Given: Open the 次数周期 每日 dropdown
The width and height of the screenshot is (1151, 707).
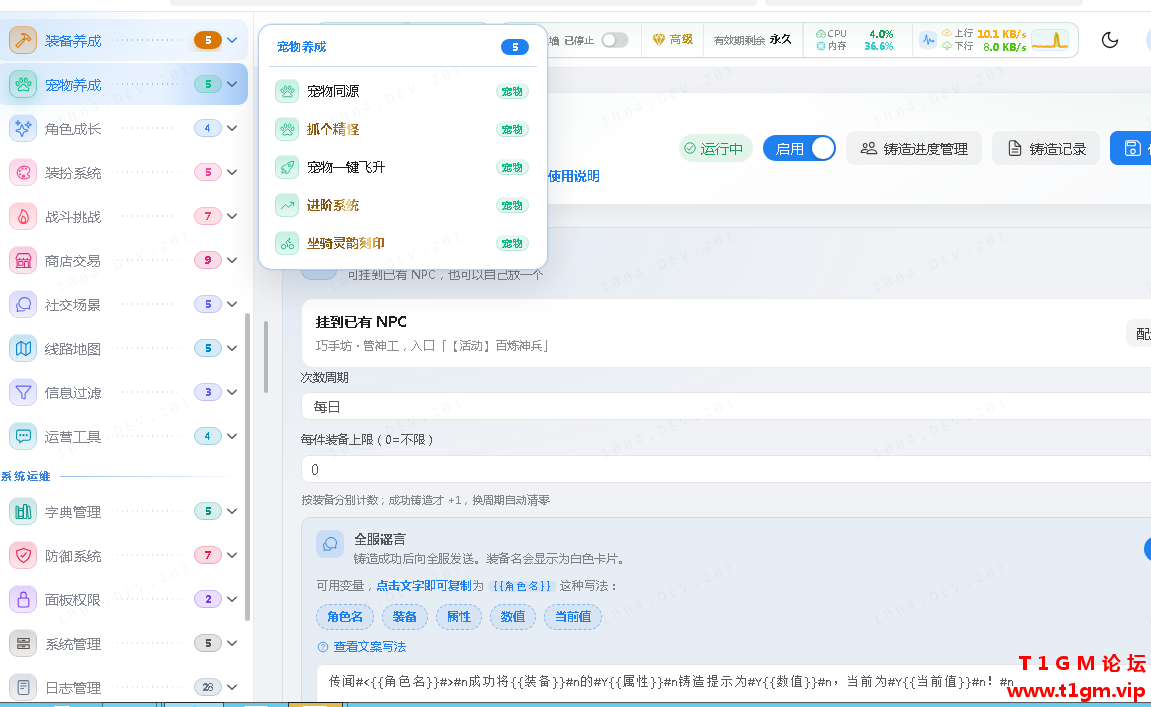Looking at the screenshot, I should click(x=726, y=407).
